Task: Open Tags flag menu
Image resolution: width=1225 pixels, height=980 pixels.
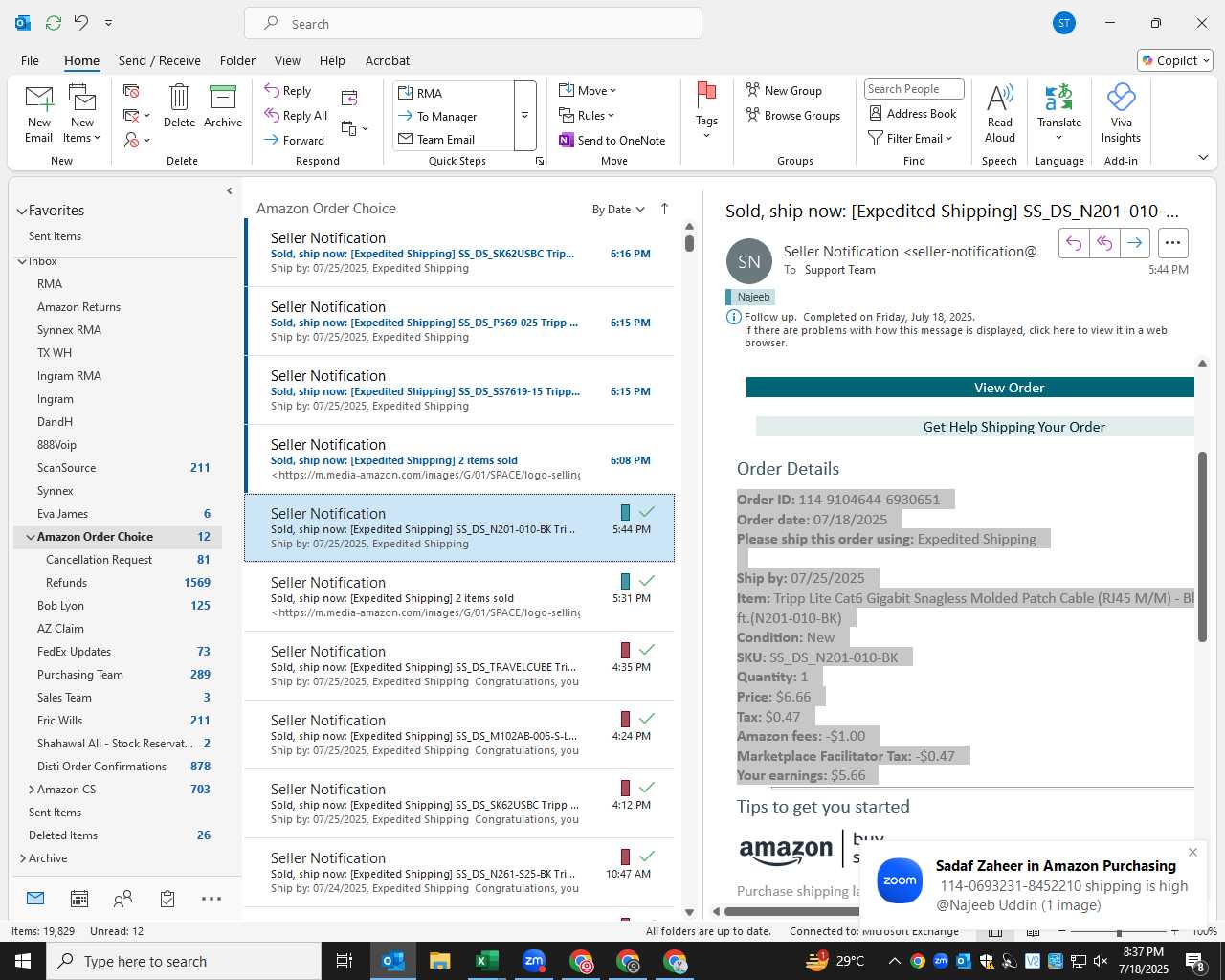Action: point(706,110)
